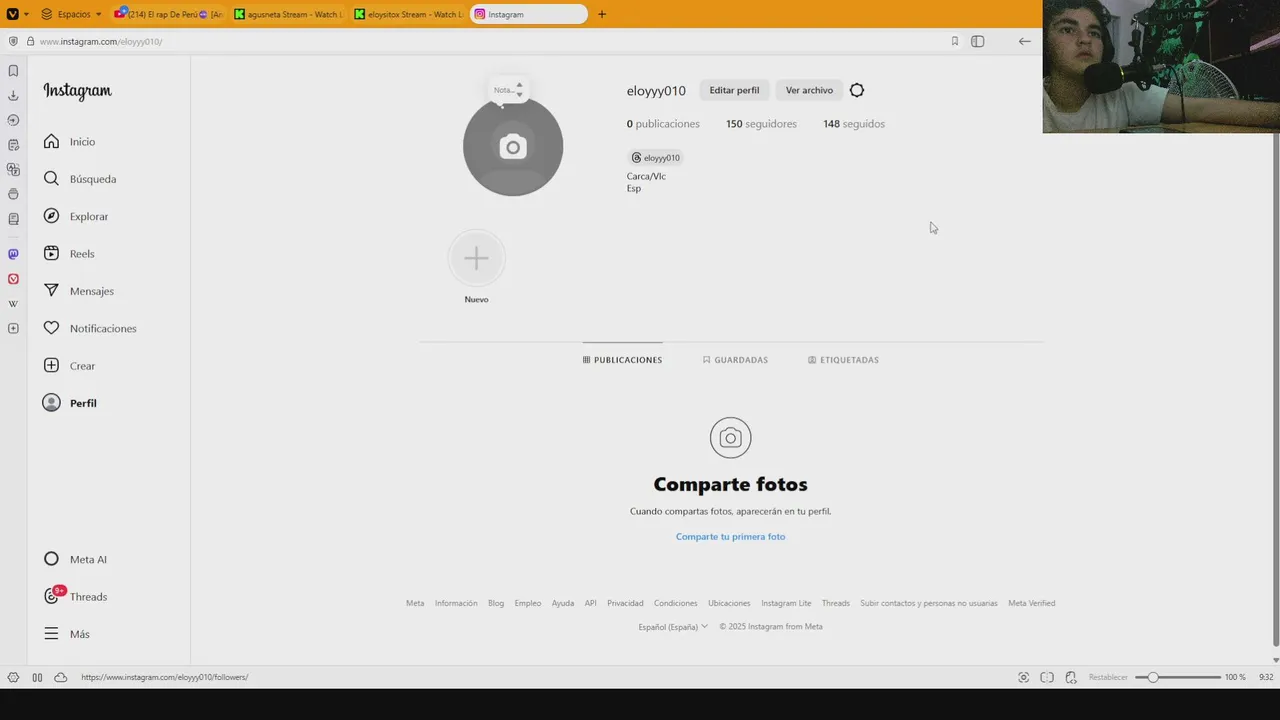
Task: Adjust the page zoom slider
Action: point(1178,677)
